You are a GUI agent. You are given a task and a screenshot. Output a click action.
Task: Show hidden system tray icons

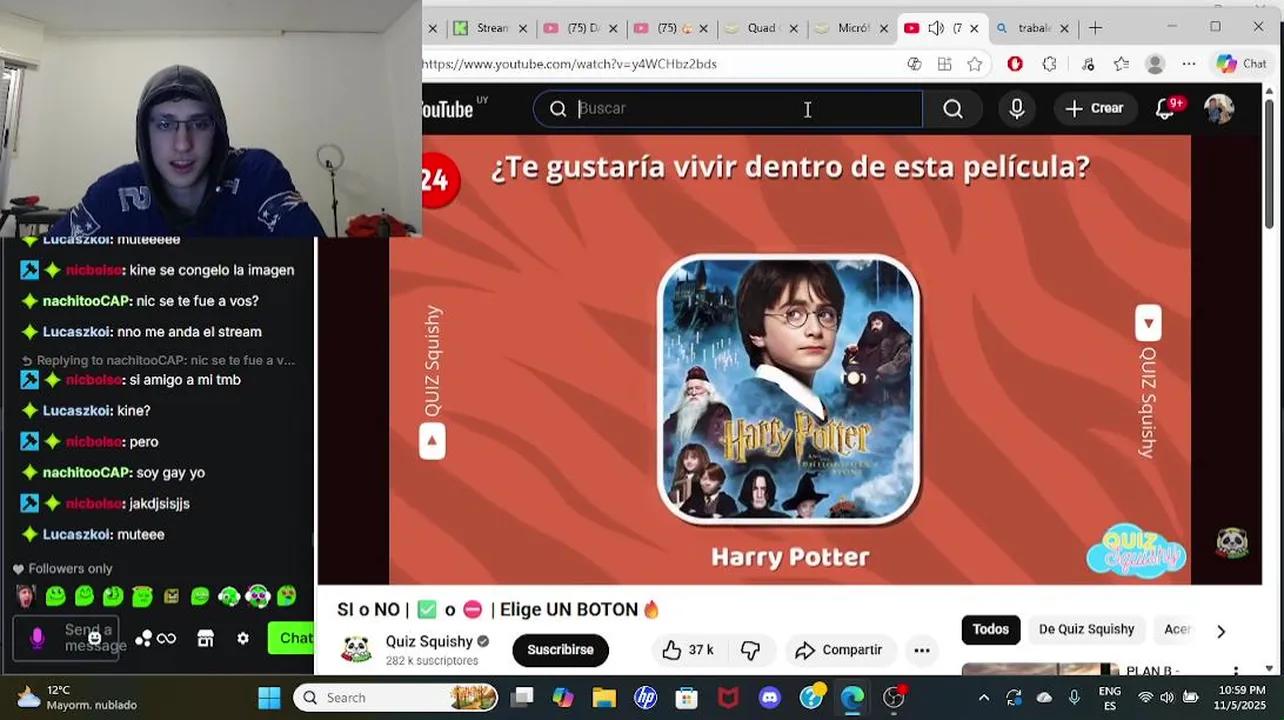coord(984,698)
